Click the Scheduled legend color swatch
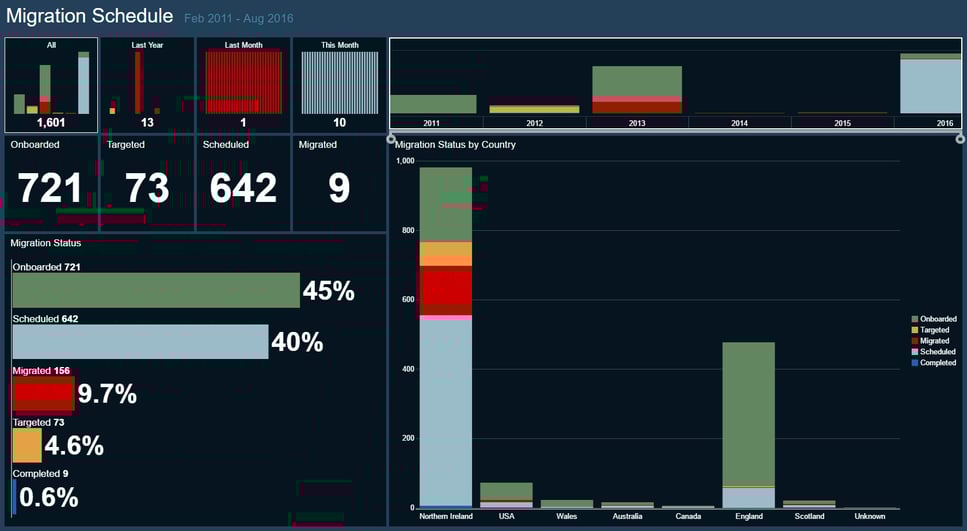 (915, 352)
